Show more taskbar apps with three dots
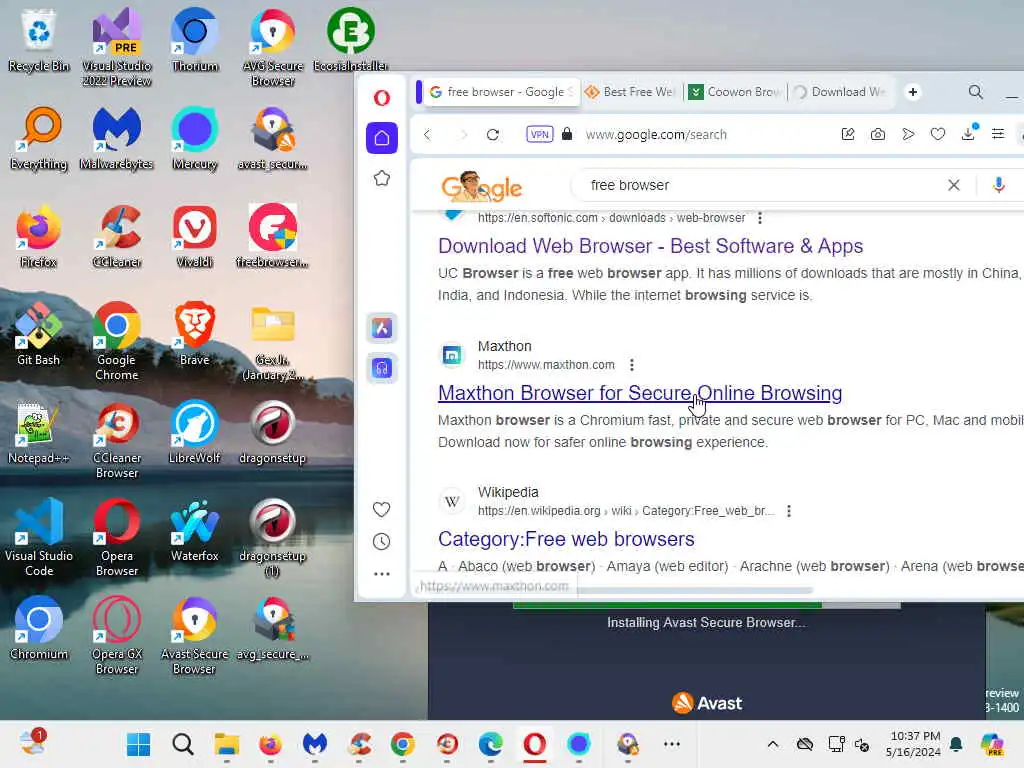Viewport: 1024px width, 768px height. [671, 744]
